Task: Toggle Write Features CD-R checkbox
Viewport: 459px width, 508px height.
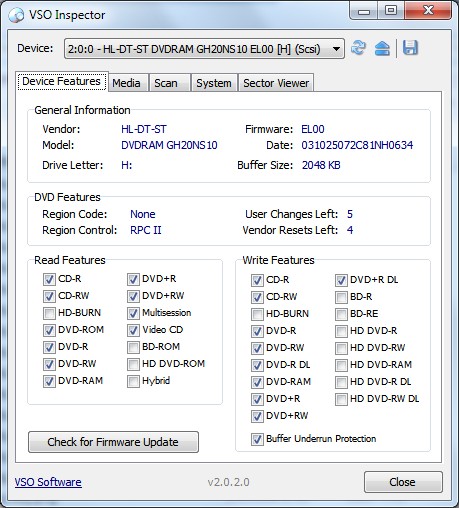Action: tap(257, 280)
